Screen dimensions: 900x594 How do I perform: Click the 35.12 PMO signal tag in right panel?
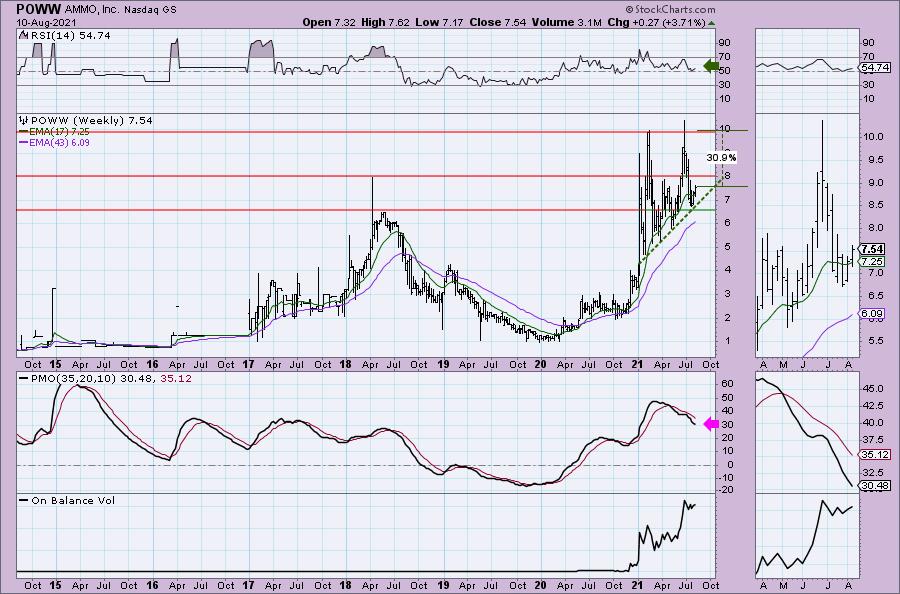[875, 455]
